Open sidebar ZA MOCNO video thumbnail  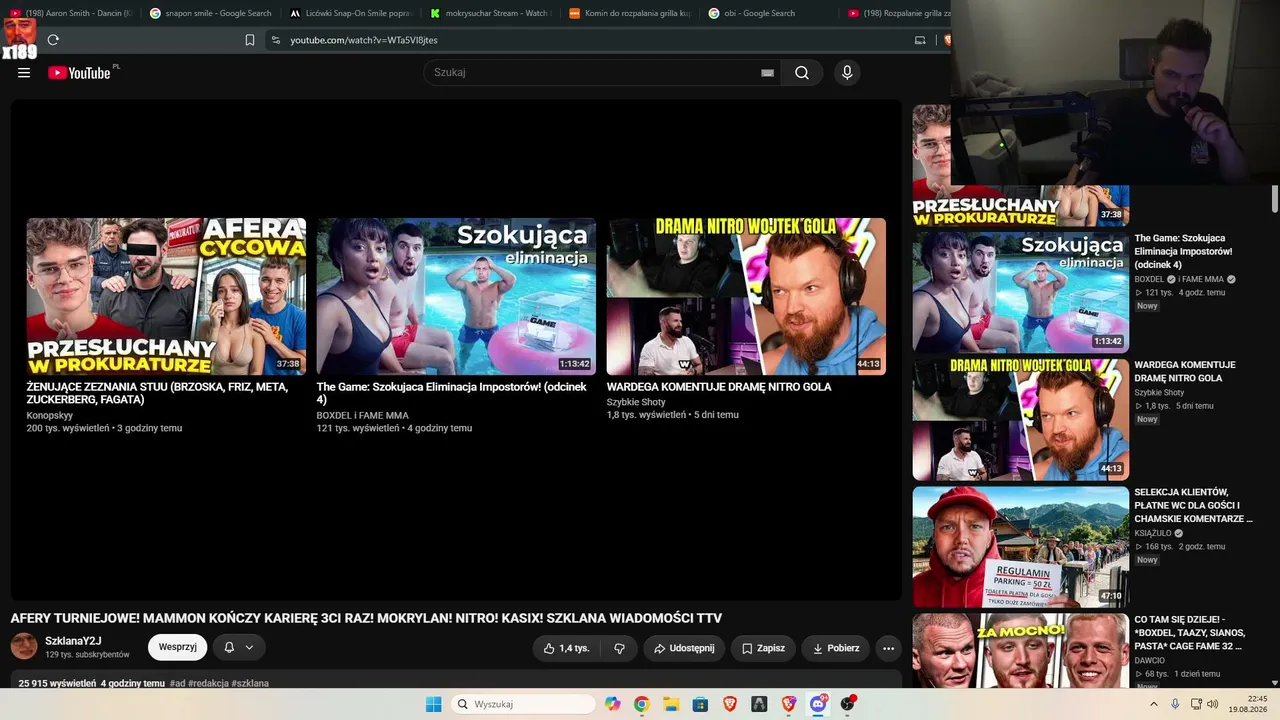point(1021,650)
